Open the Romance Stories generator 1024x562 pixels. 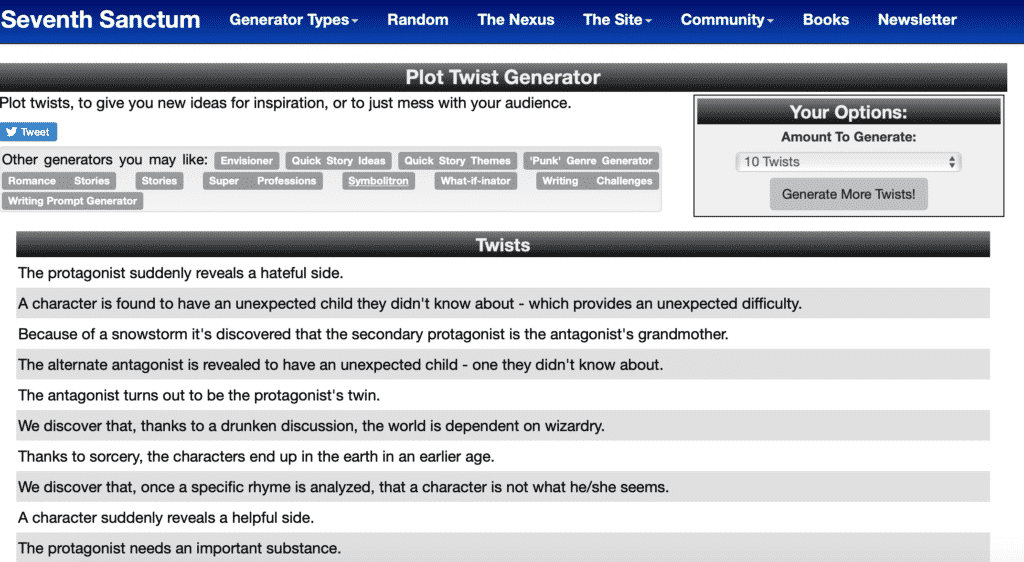click(59, 181)
